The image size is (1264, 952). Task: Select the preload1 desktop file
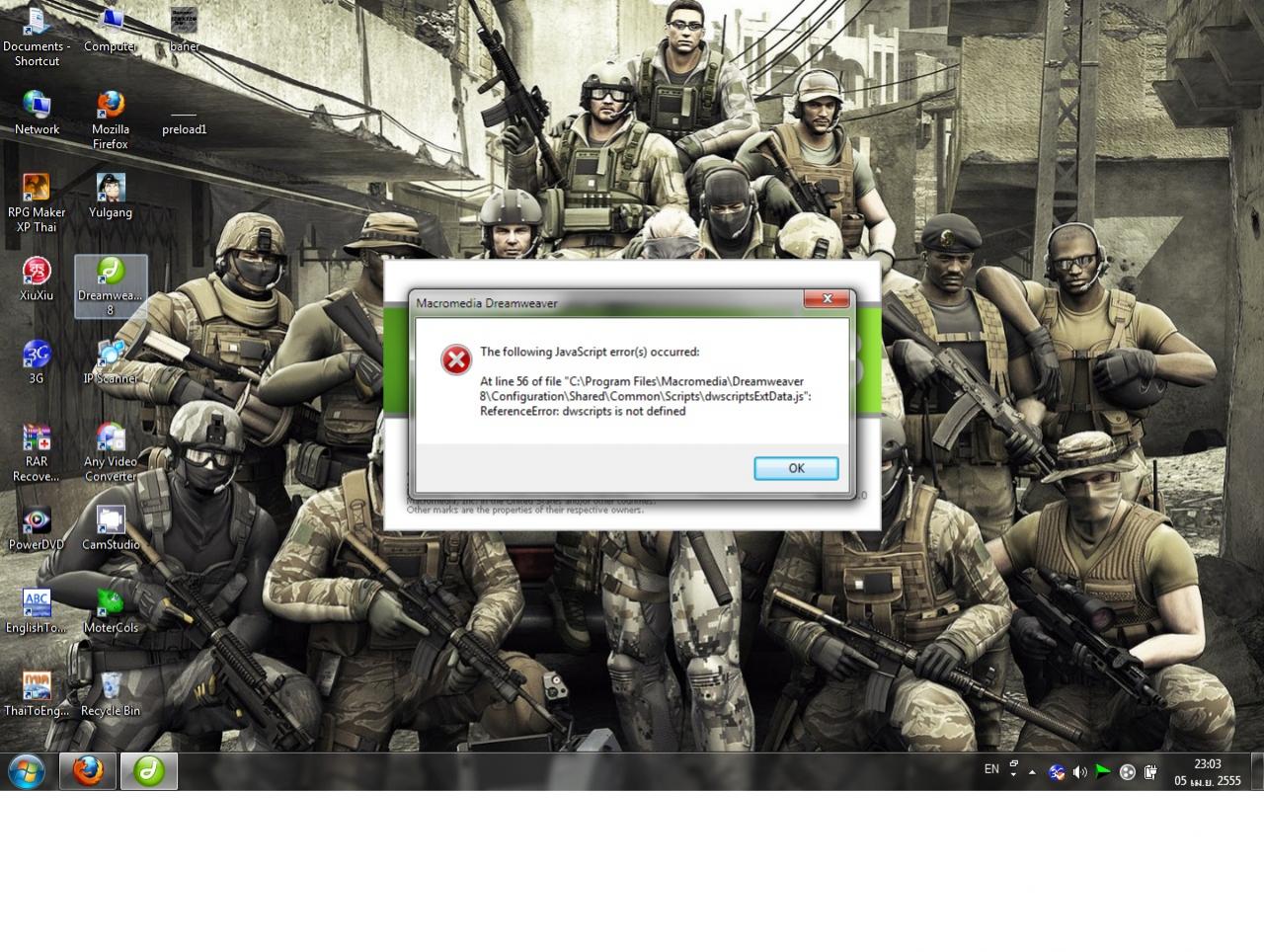click(185, 120)
